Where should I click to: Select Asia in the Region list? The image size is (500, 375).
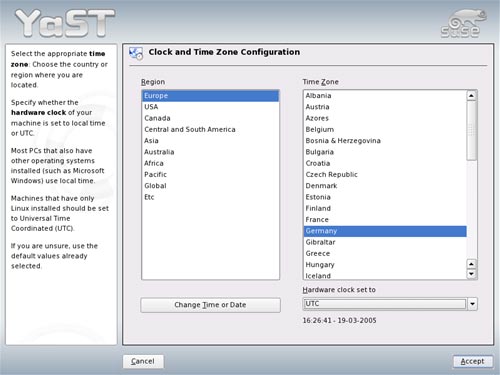click(210, 141)
